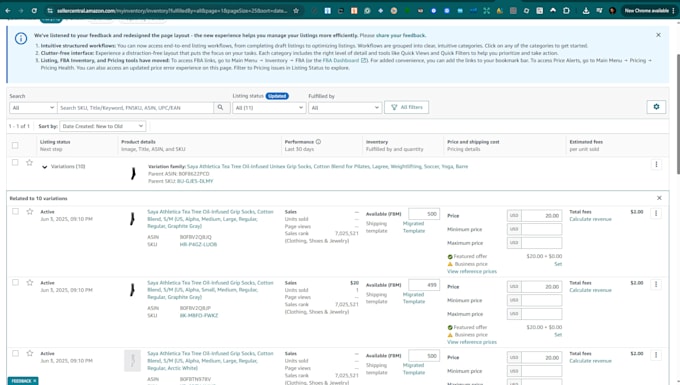Image resolution: width=680 pixels, height=385 pixels.
Task: Click the site info icon in address bar
Action: [x=50, y=10]
